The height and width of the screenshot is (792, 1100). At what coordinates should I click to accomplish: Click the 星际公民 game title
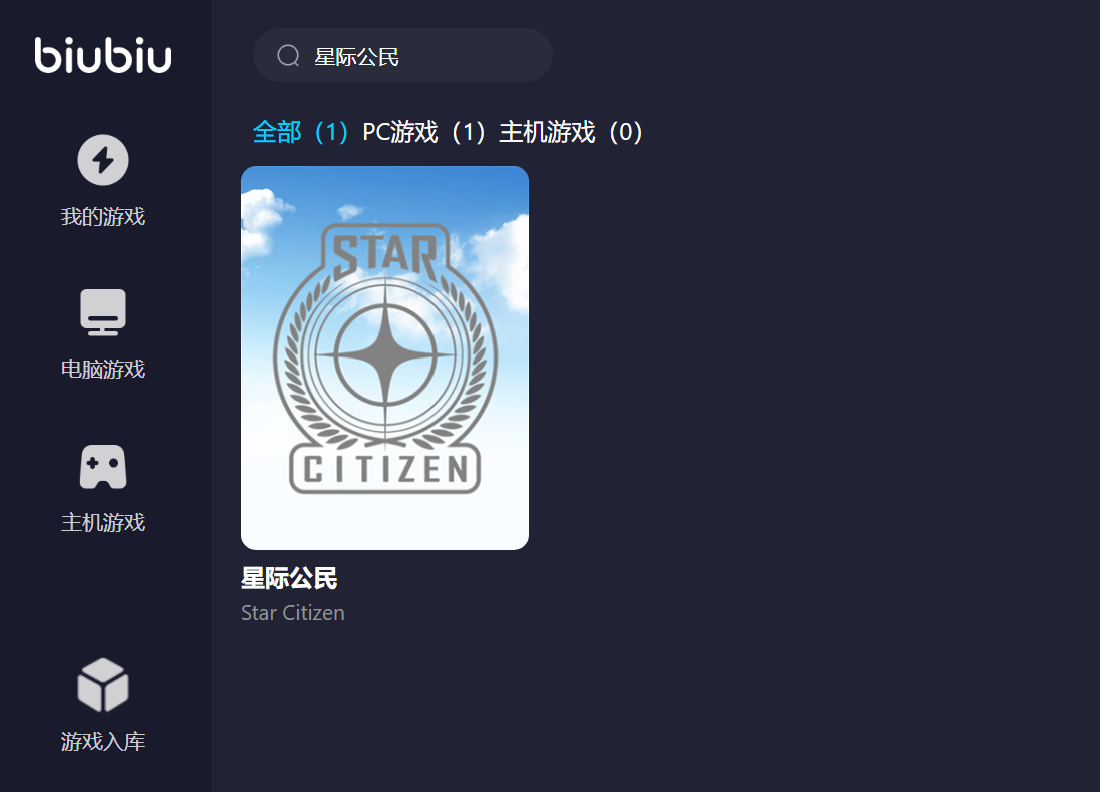pos(289,578)
